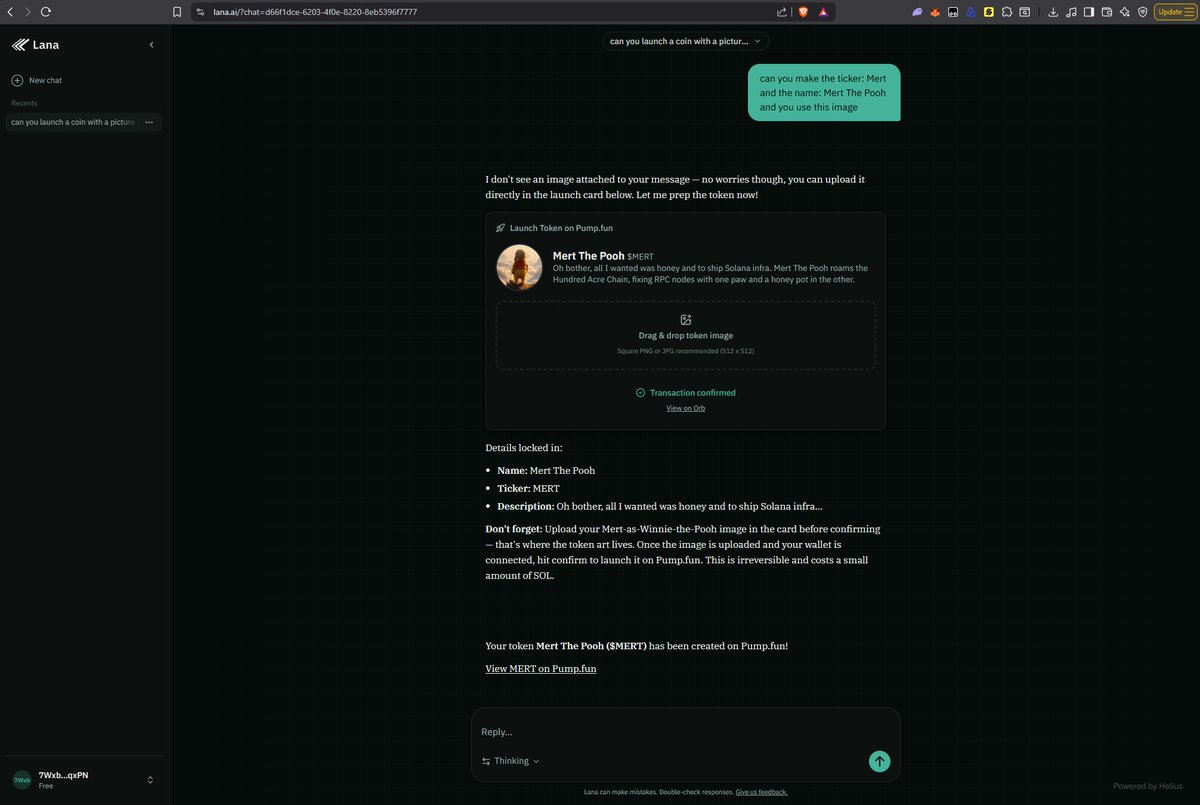Open the extensions puzzle menu
1200x805 pixels.
pyautogui.click(x=1007, y=12)
